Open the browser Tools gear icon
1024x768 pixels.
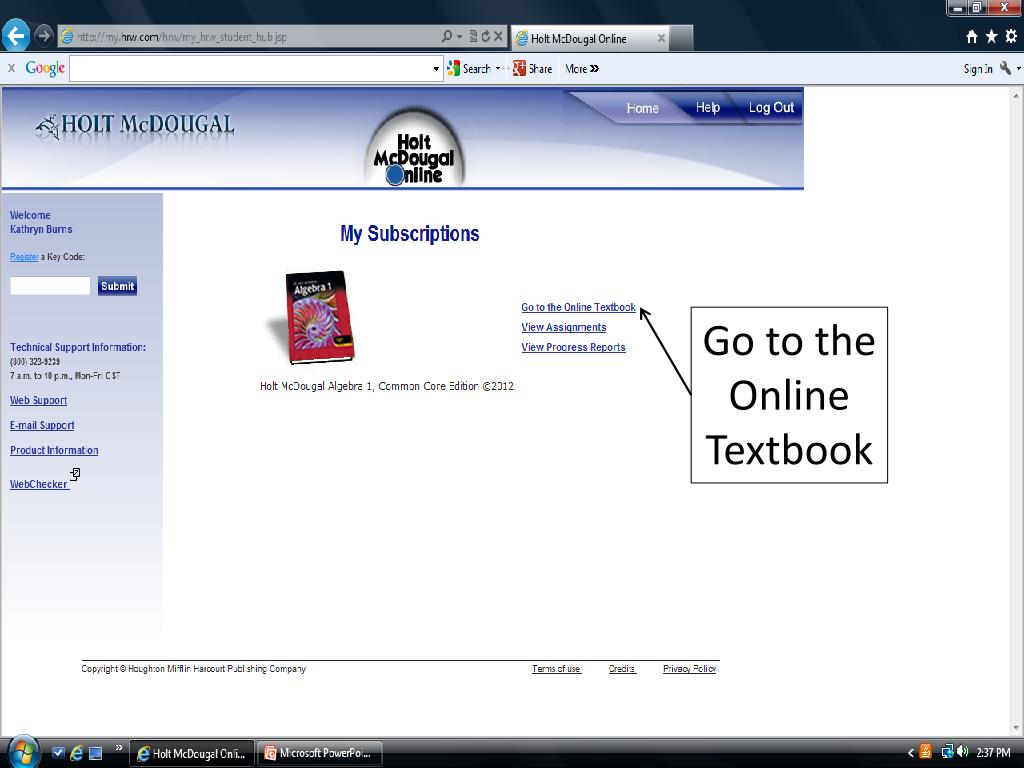[1011, 37]
